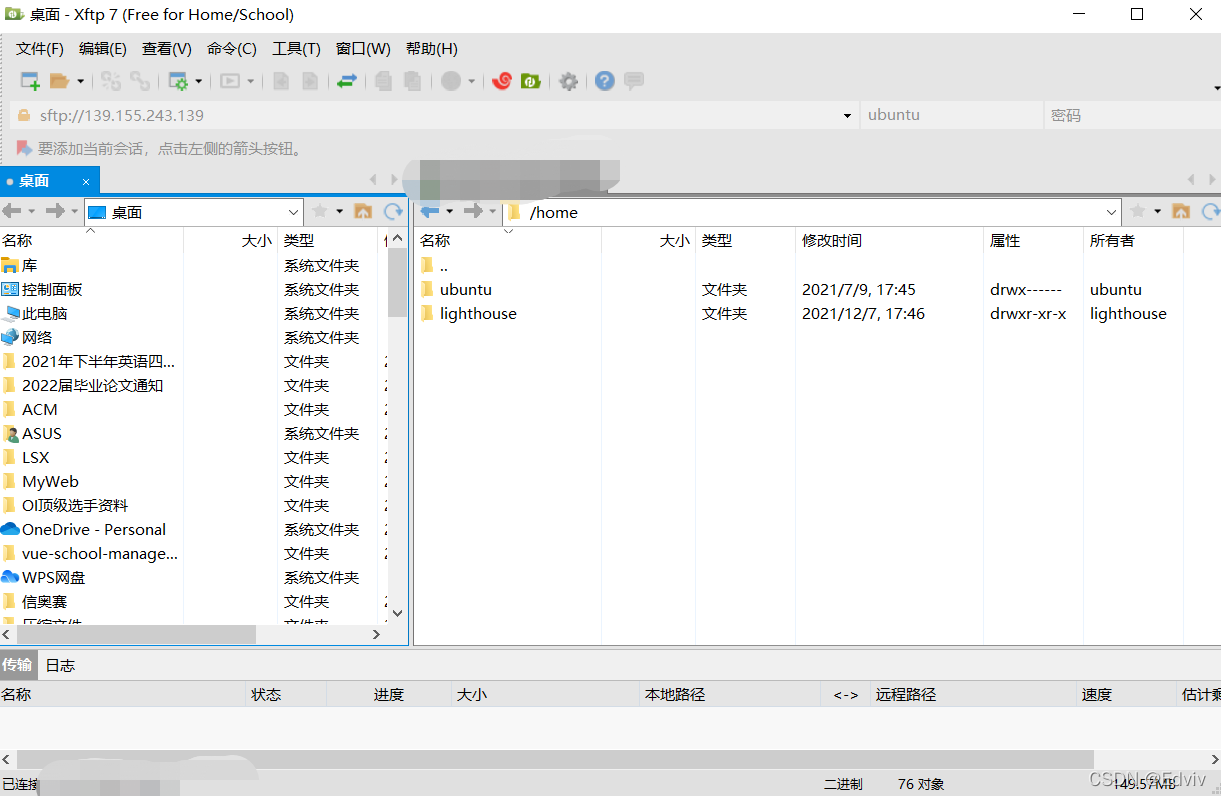Open the 帮助(H) menu

tap(432, 48)
